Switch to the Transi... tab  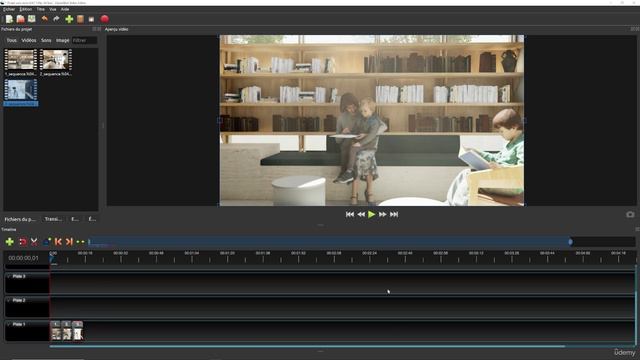click(x=53, y=219)
